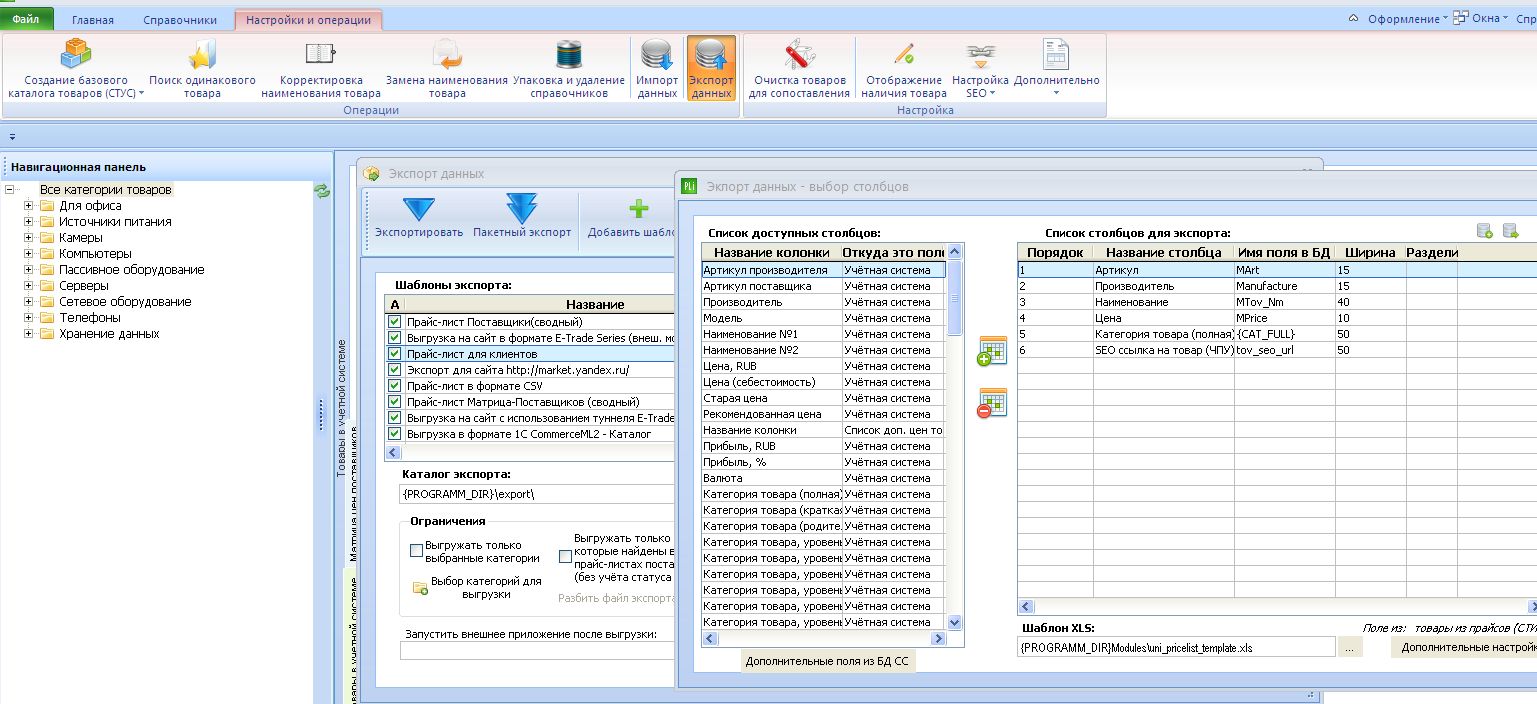Open the product matching cleanup tool
The height and width of the screenshot is (704, 1537).
[x=800, y=68]
